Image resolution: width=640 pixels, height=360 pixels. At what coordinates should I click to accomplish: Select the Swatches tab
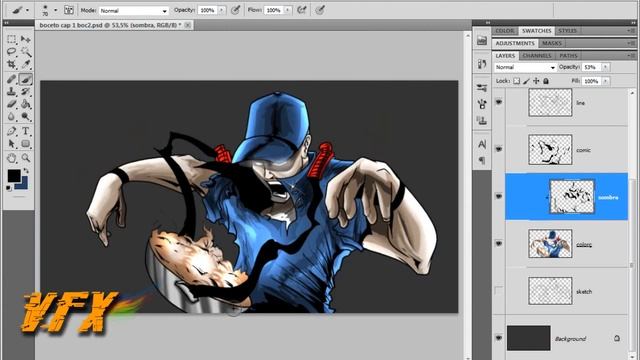536,31
